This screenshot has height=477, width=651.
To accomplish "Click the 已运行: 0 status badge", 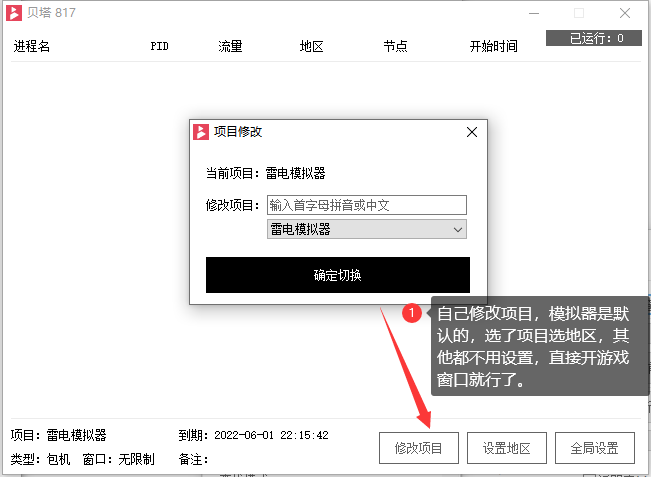I will (594, 38).
